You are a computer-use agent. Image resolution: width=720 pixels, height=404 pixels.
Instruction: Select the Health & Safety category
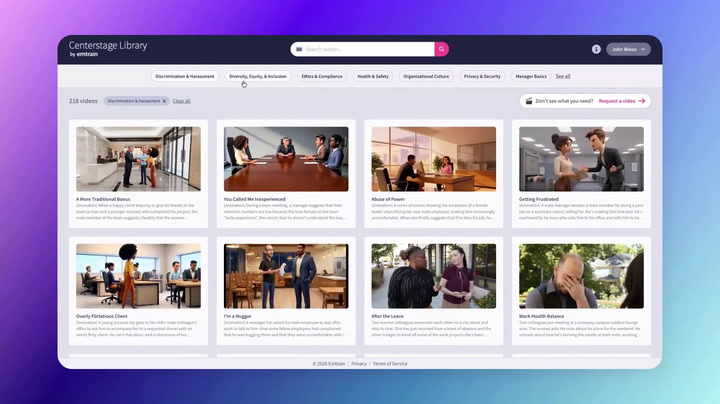(x=373, y=76)
